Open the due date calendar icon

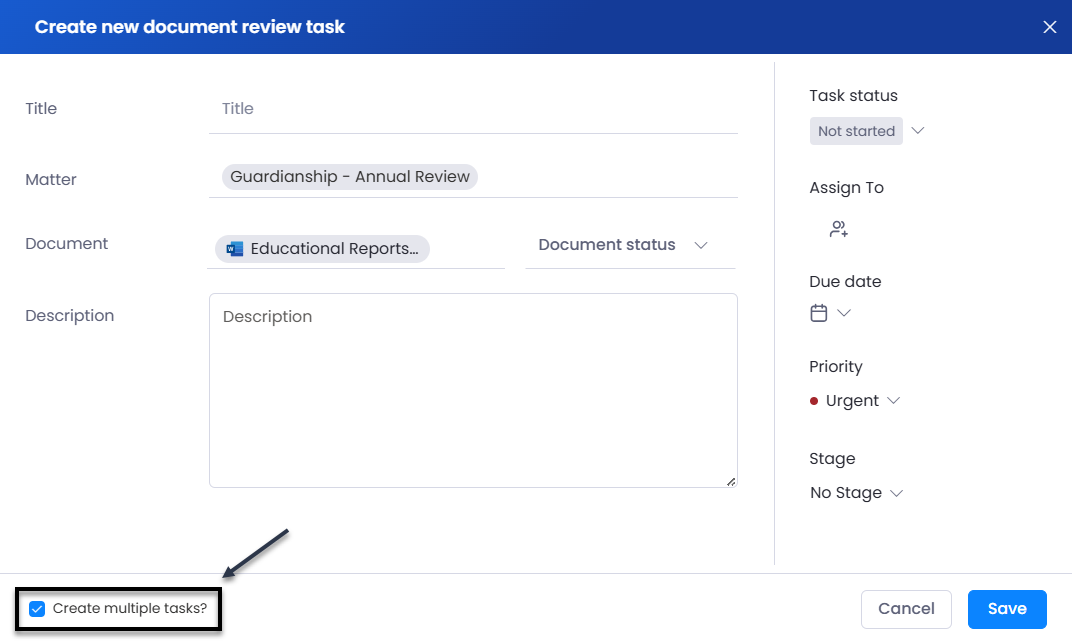click(818, 313)
